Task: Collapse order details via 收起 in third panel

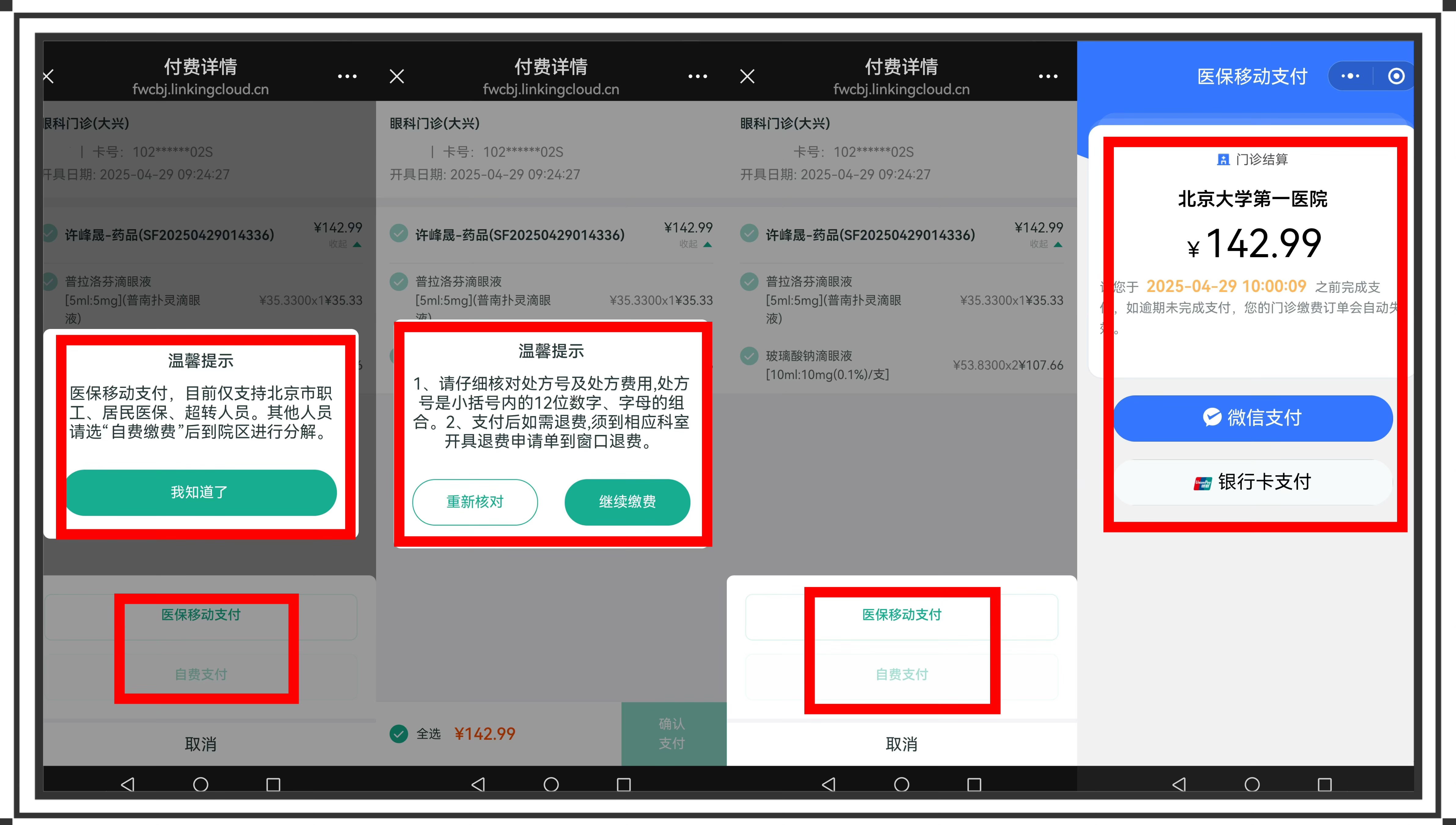Action: (1046, 244)
